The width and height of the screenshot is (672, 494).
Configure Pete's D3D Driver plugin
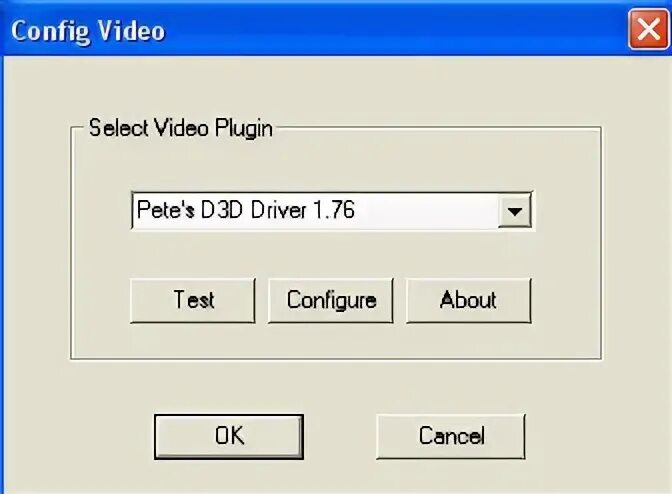click(331, 300)
